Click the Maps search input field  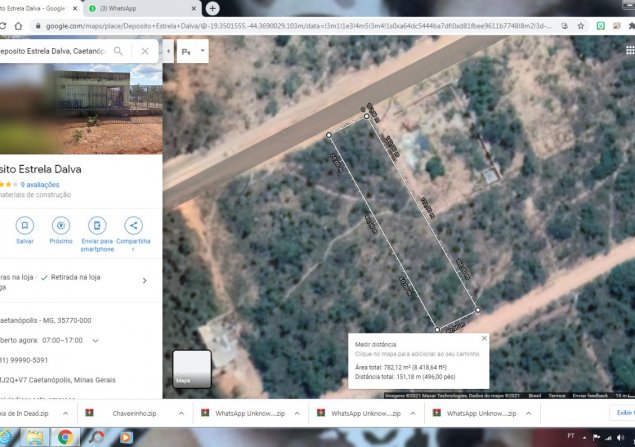(55, 50)
